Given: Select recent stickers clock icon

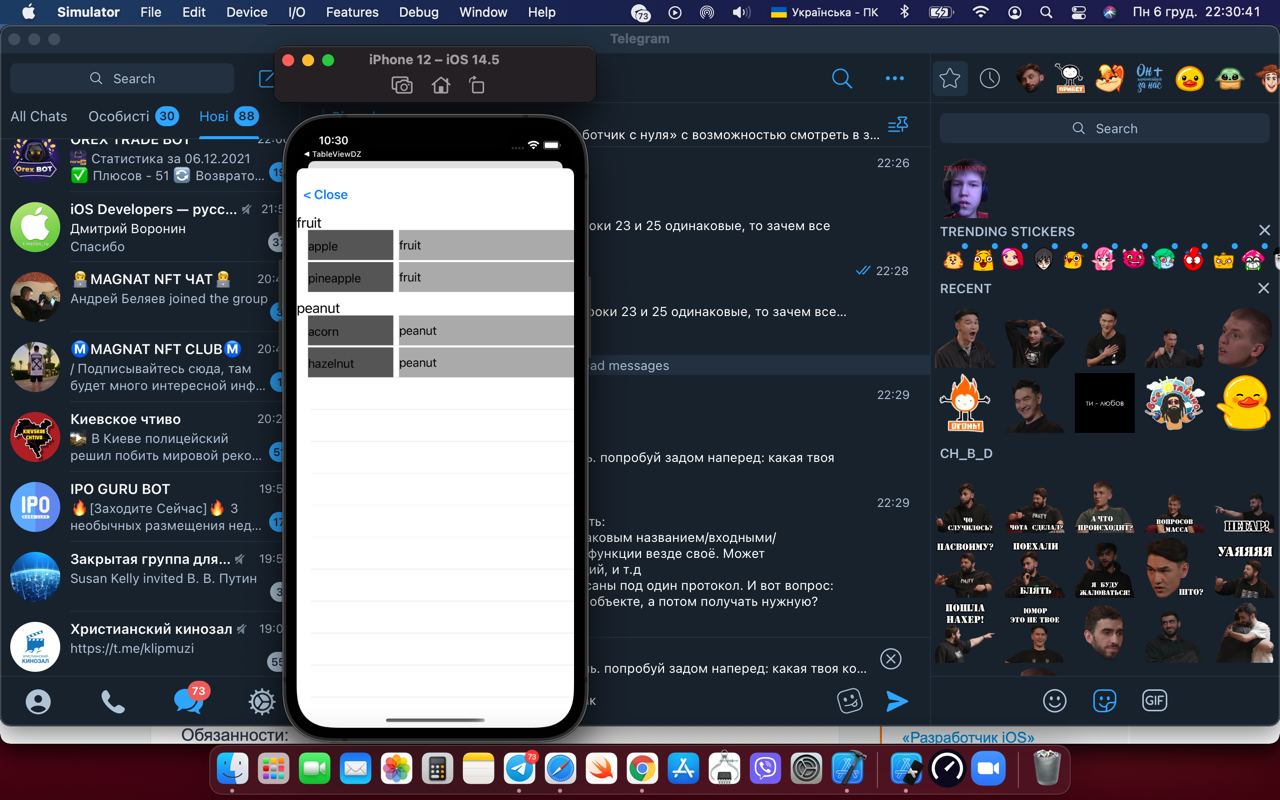Looking at the screenshot, I should 990,78.
